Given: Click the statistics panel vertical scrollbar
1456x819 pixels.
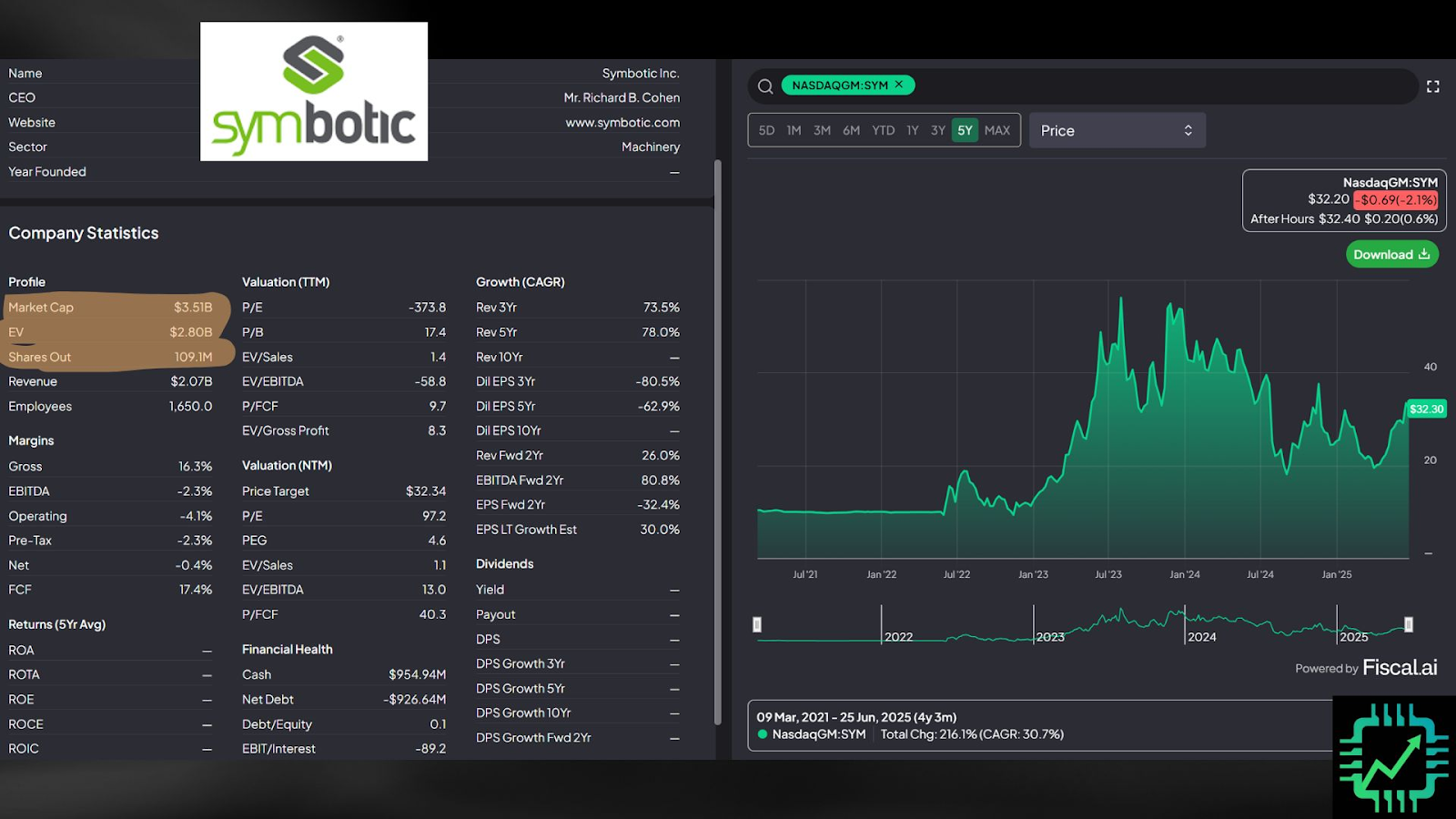Looking at the screenshot, I should [x=717, y=441].
